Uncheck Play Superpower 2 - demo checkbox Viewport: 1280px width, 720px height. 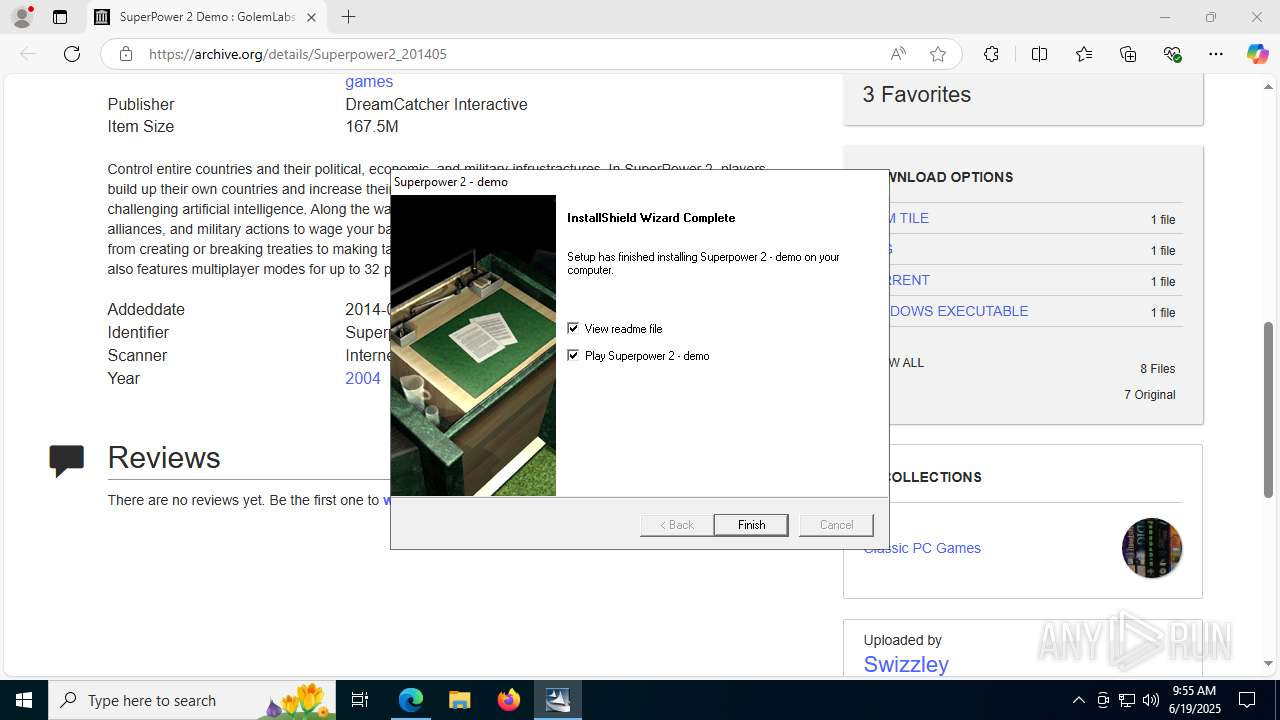click(x=573, y=355)
